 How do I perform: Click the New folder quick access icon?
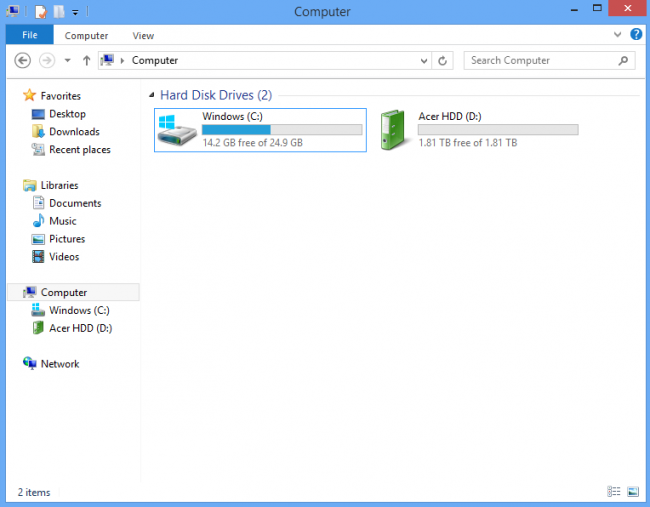tap(58, 12)
